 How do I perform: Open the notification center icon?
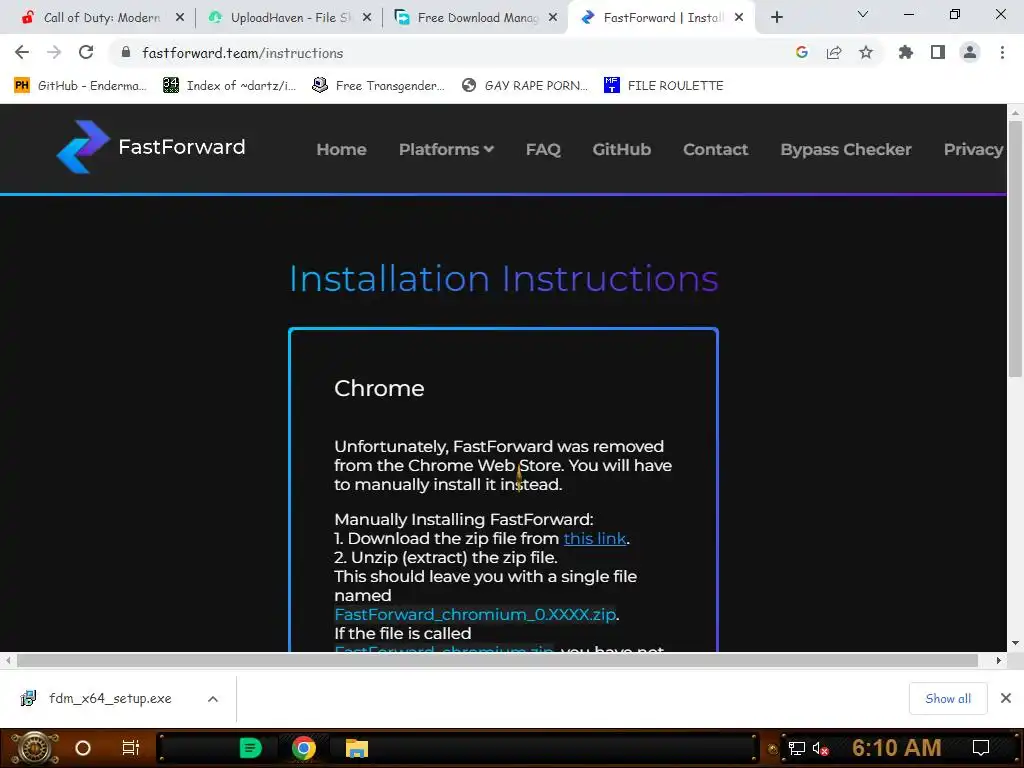coord(981,748)
